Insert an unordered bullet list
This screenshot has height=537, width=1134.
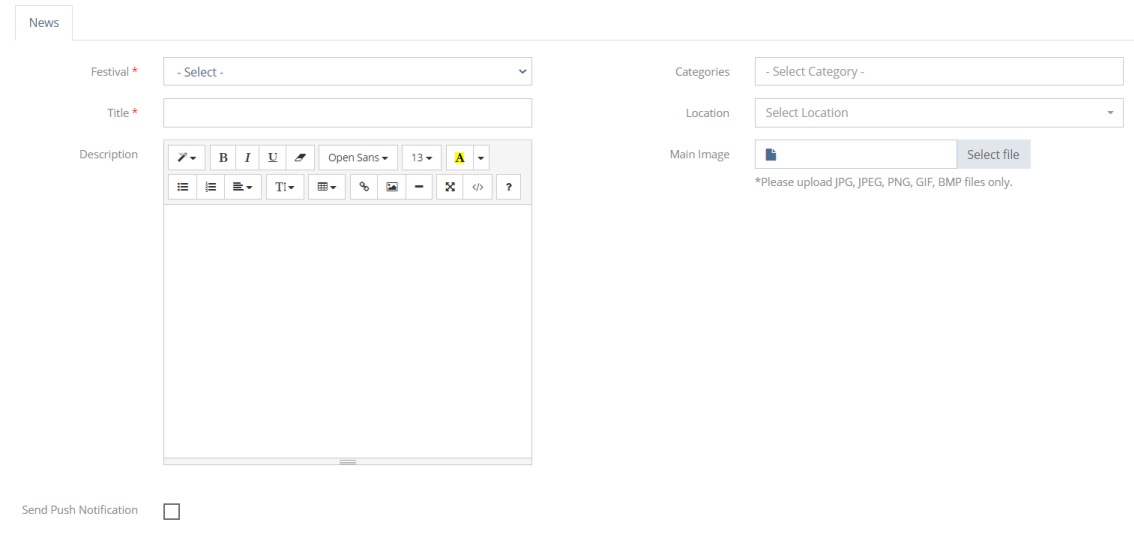[183, 186]
